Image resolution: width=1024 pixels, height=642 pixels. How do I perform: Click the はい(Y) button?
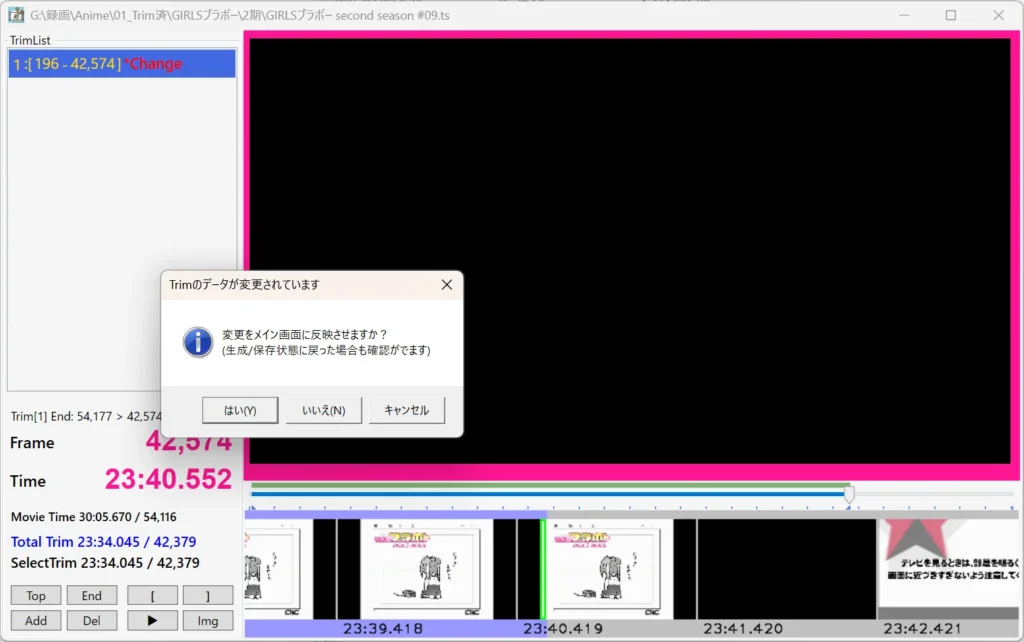(x=240, y=410)
